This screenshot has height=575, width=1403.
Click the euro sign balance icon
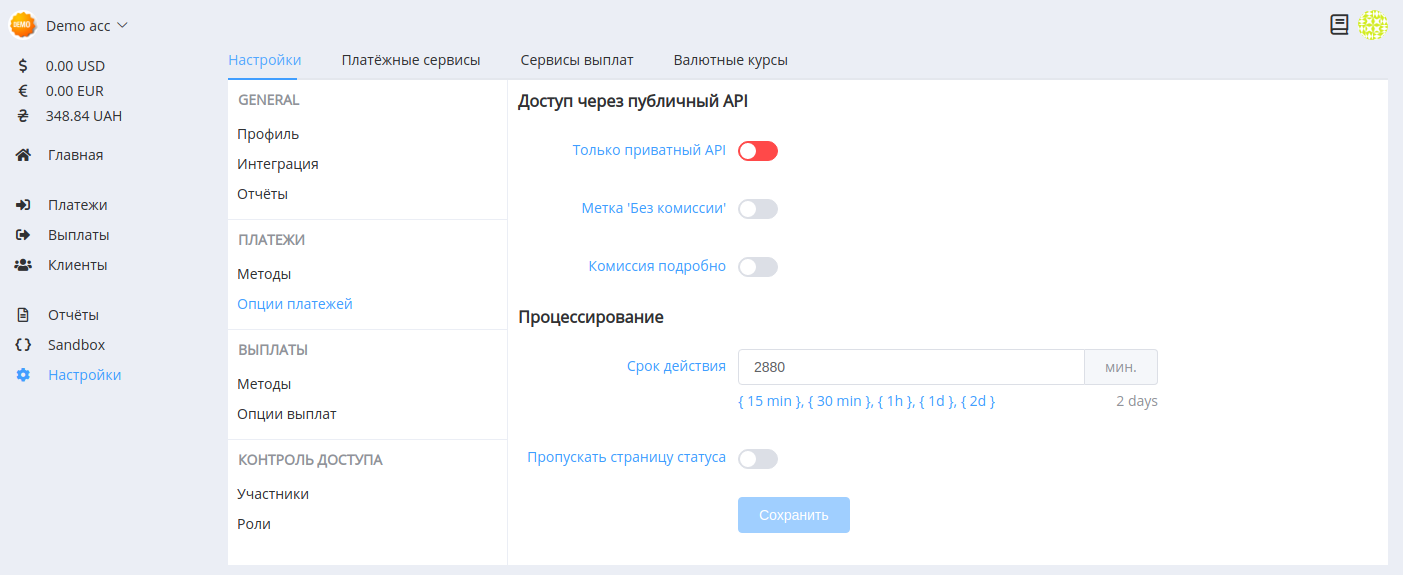pos(23,91)
